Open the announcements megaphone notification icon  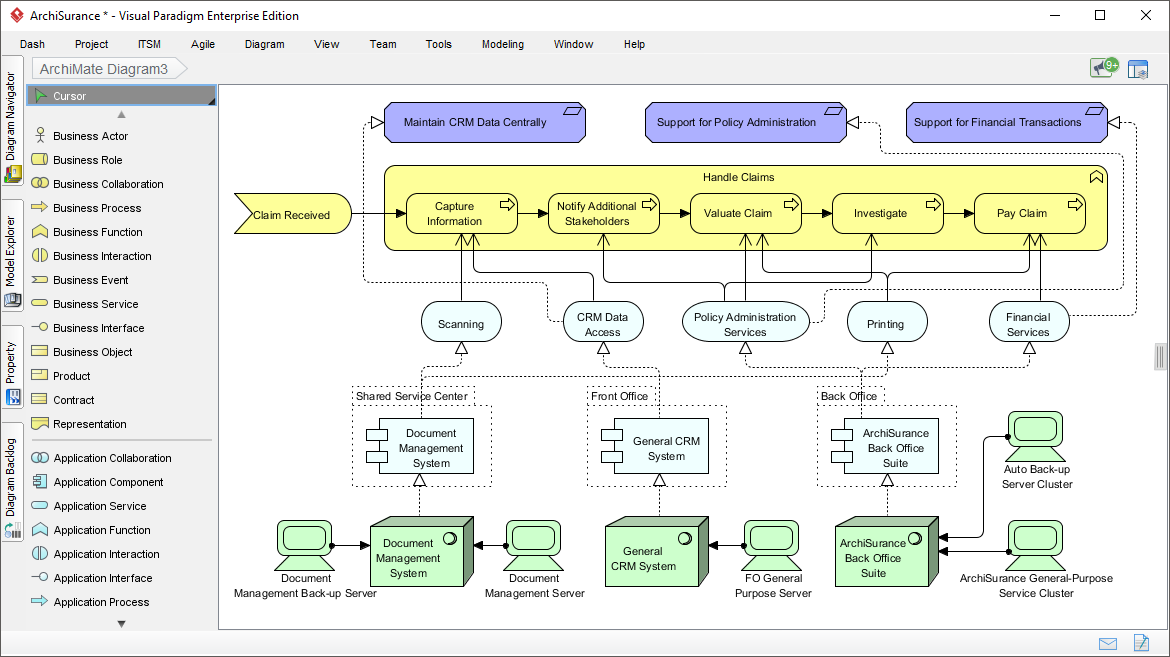1102,68
